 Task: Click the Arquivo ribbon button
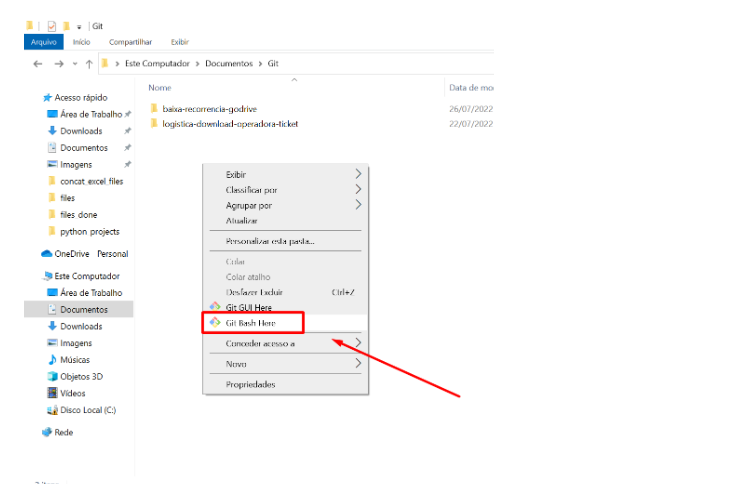pyautogui.click(x=43, y=42)
